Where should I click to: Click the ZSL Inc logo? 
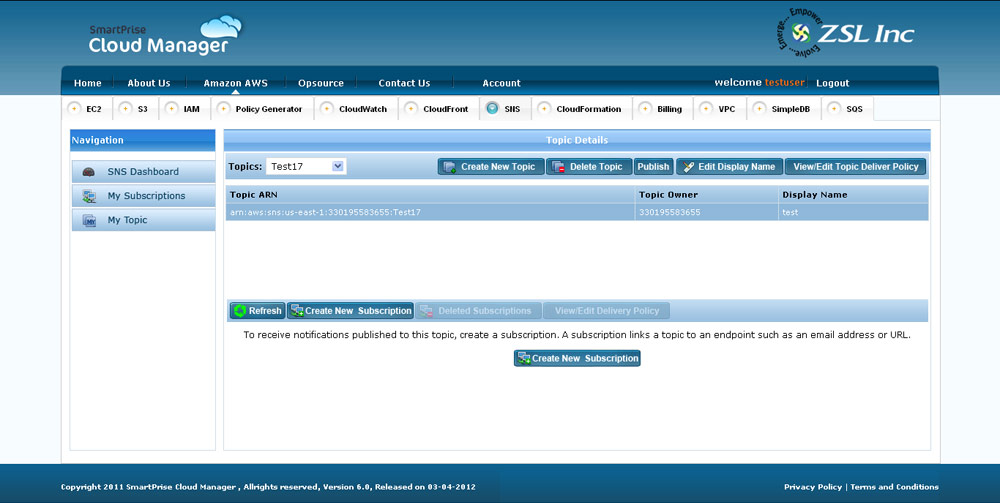click(846, 33)
